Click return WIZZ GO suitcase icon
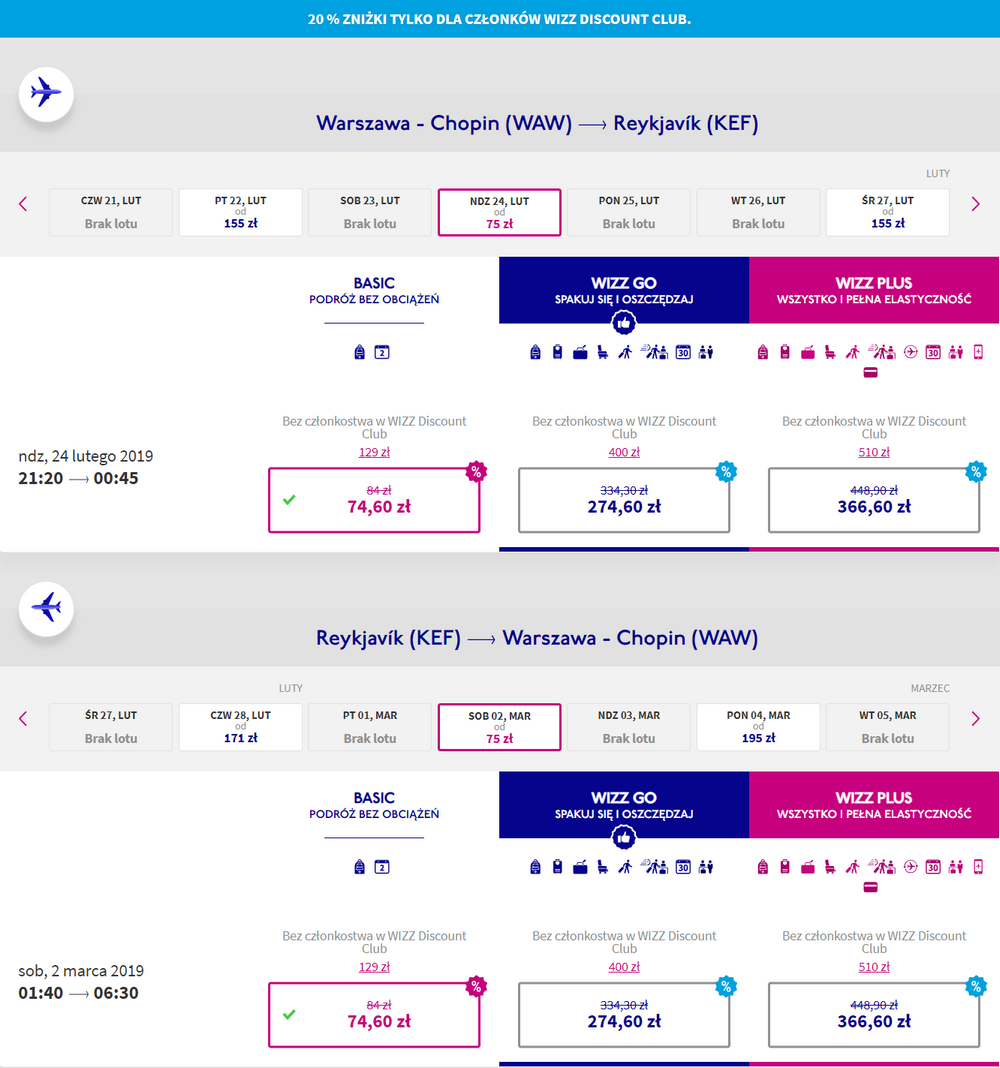The image size is (1000, 1068). [x=557, y=867]
